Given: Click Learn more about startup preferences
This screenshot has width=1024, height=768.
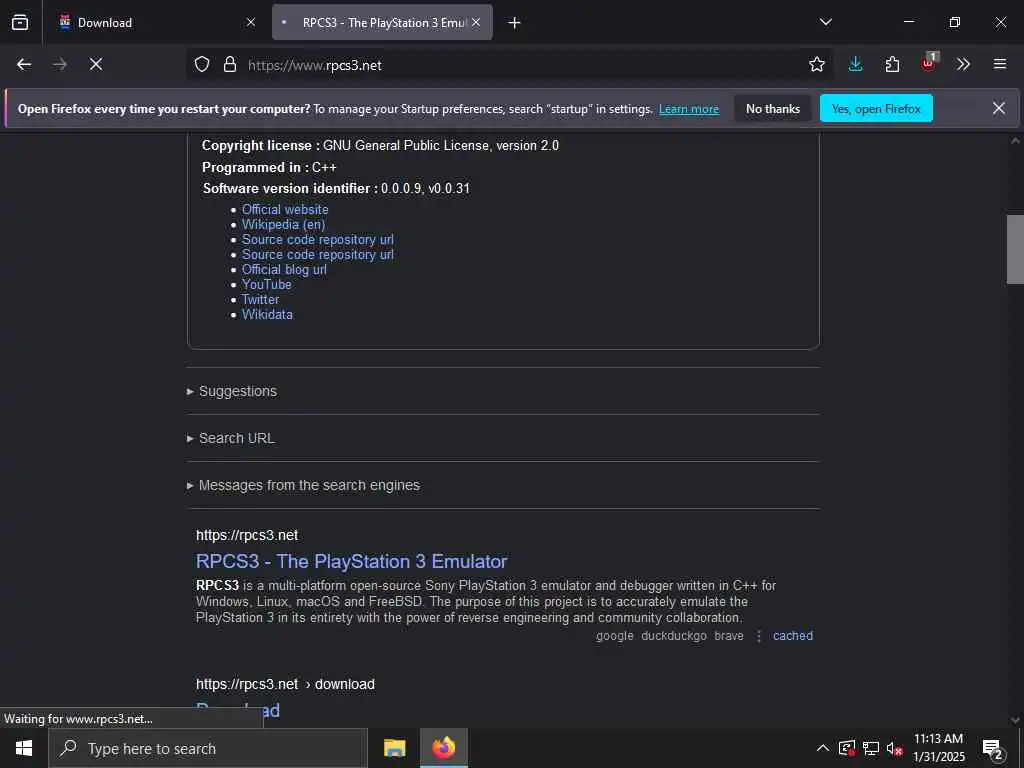Looking at the screenshot, I should pos(689,109).
